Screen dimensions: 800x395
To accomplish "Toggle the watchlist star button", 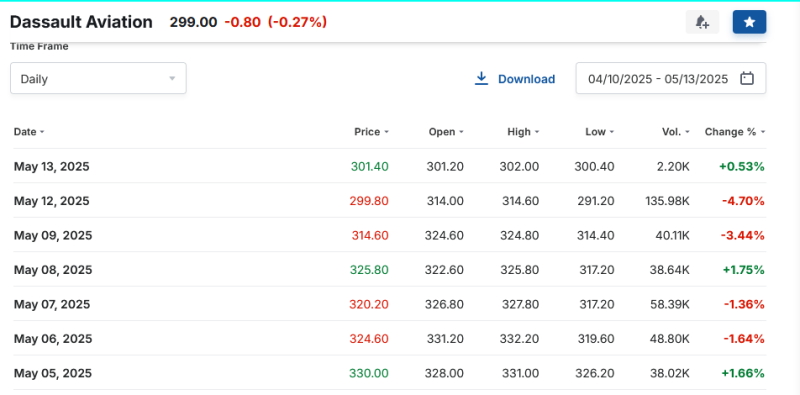I will (749, 22).
